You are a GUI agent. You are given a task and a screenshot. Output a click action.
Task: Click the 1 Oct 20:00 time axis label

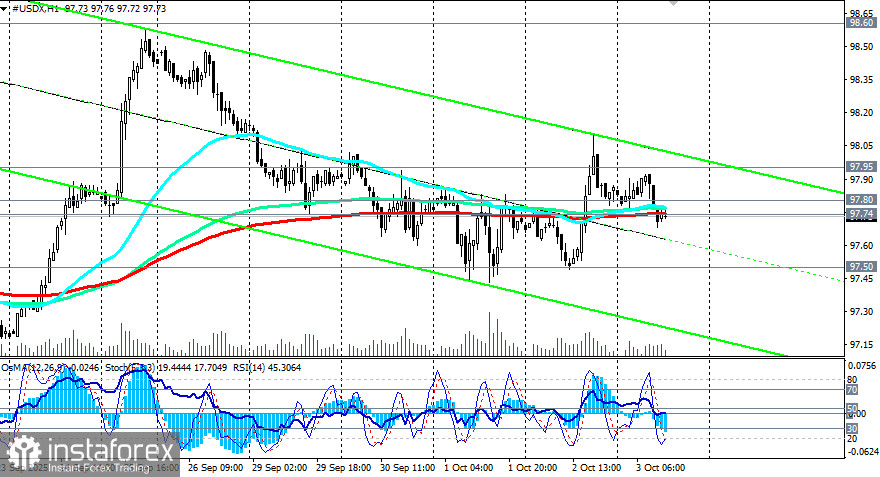pos(532,467)
